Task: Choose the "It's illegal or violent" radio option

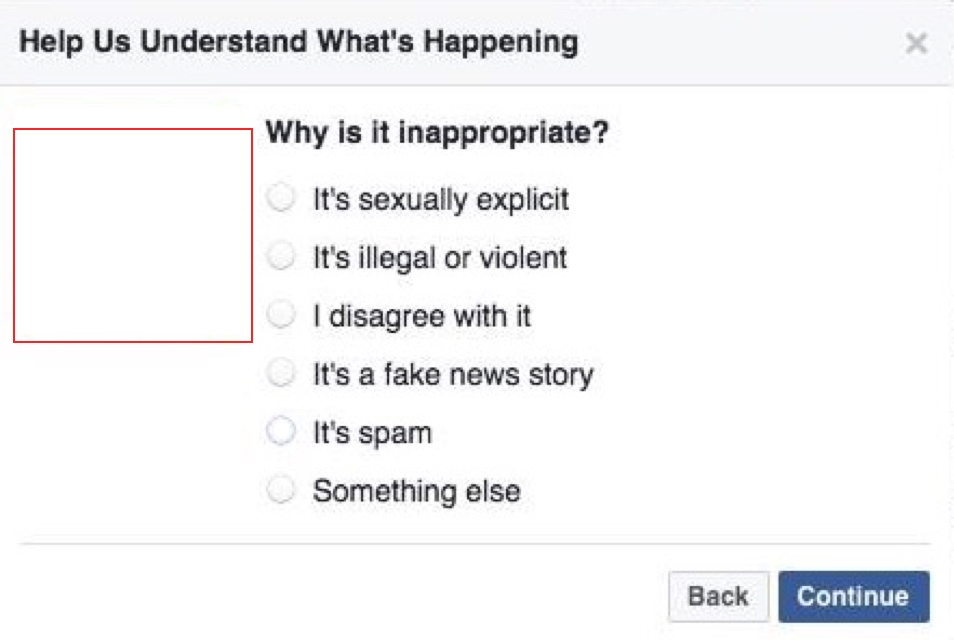Action: [x=281, y=256]
